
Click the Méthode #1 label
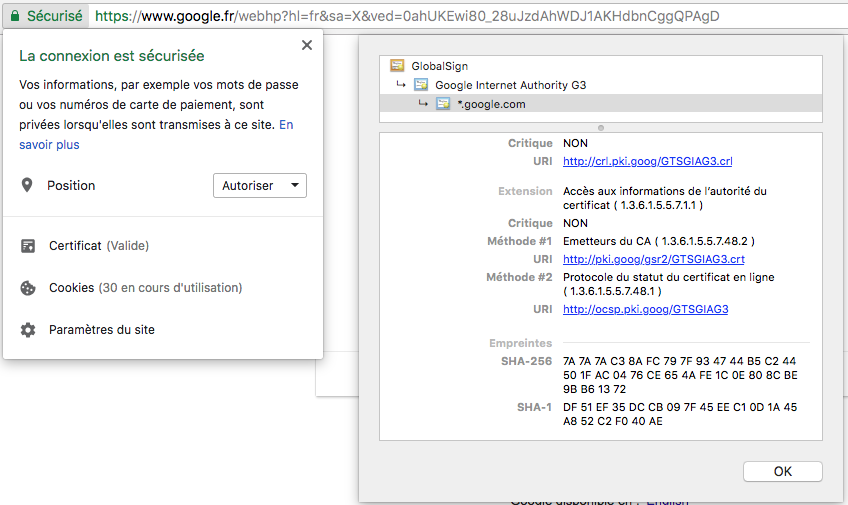pos(519,241)
